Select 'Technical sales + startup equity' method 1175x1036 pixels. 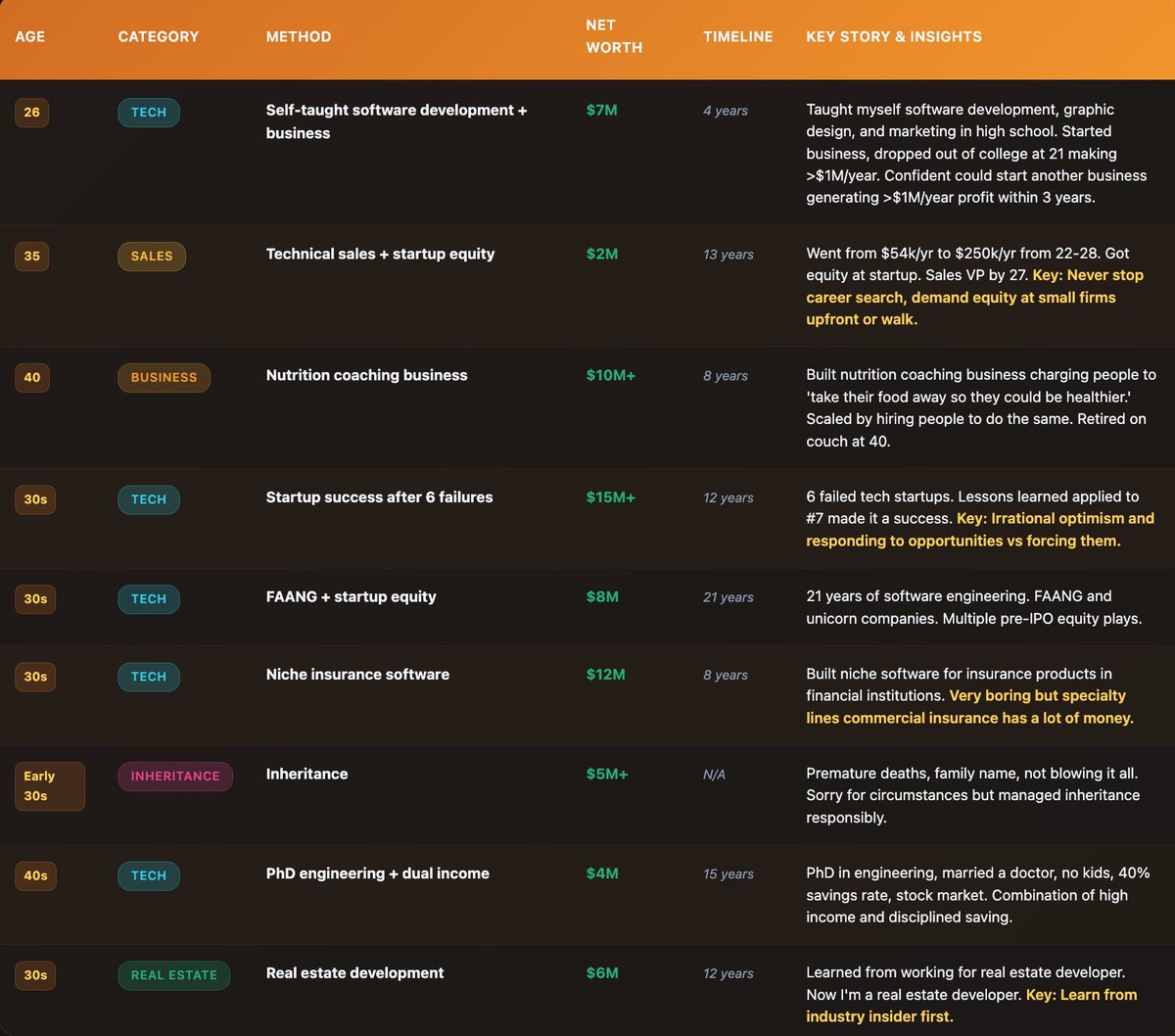click(x=380, y=254)
